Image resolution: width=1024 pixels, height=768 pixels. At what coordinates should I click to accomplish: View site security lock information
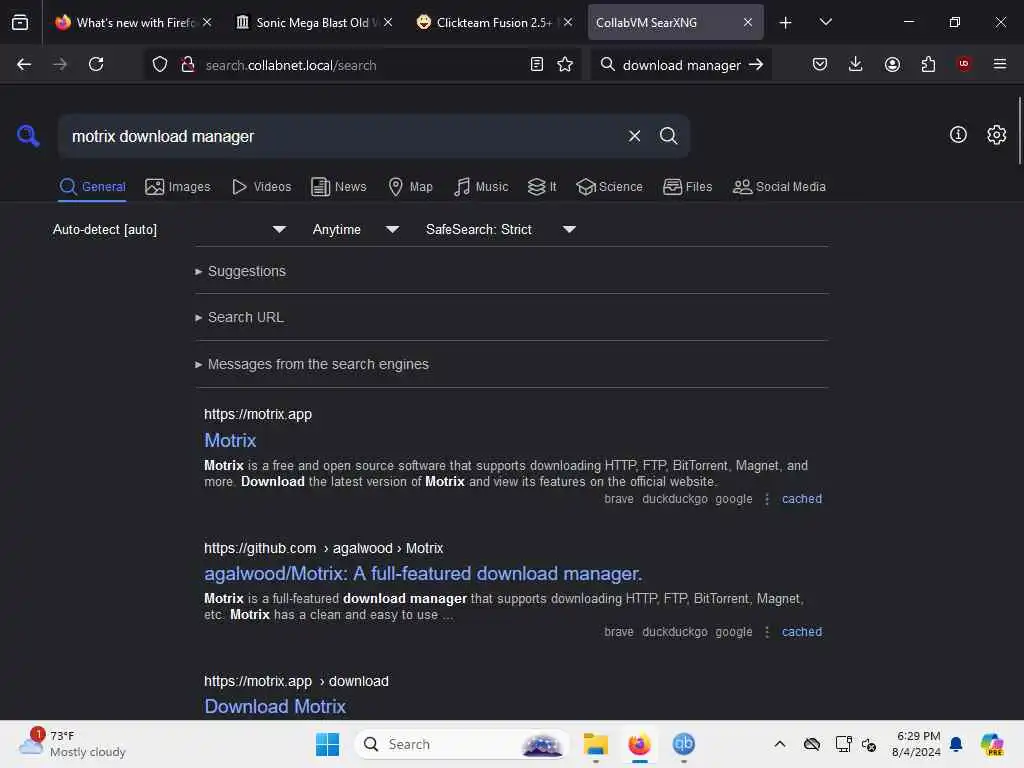tap(188, 64)
